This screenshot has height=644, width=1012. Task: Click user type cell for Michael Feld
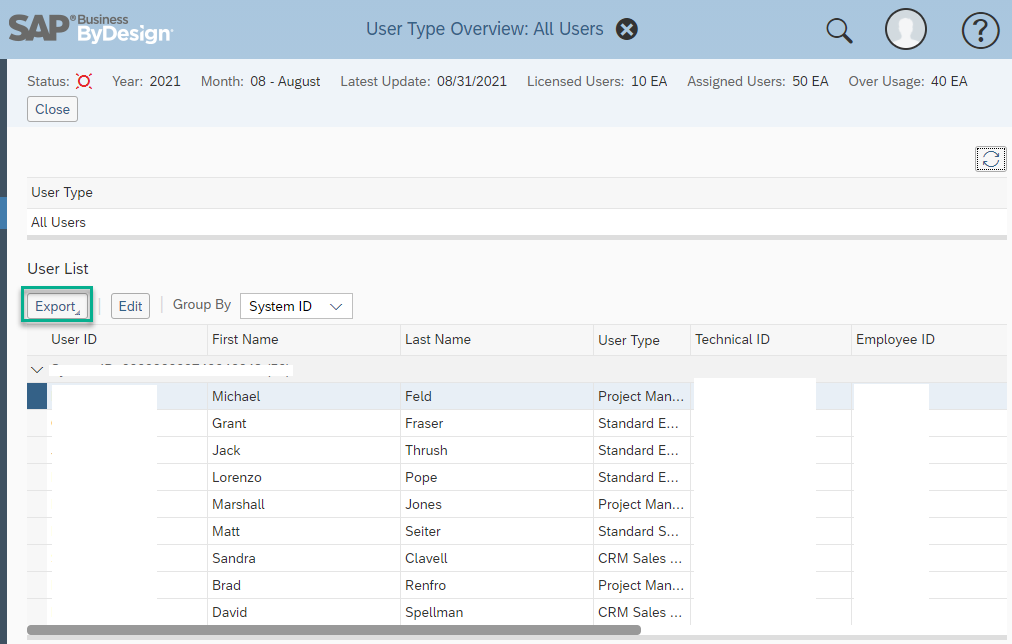coord(641,396)
